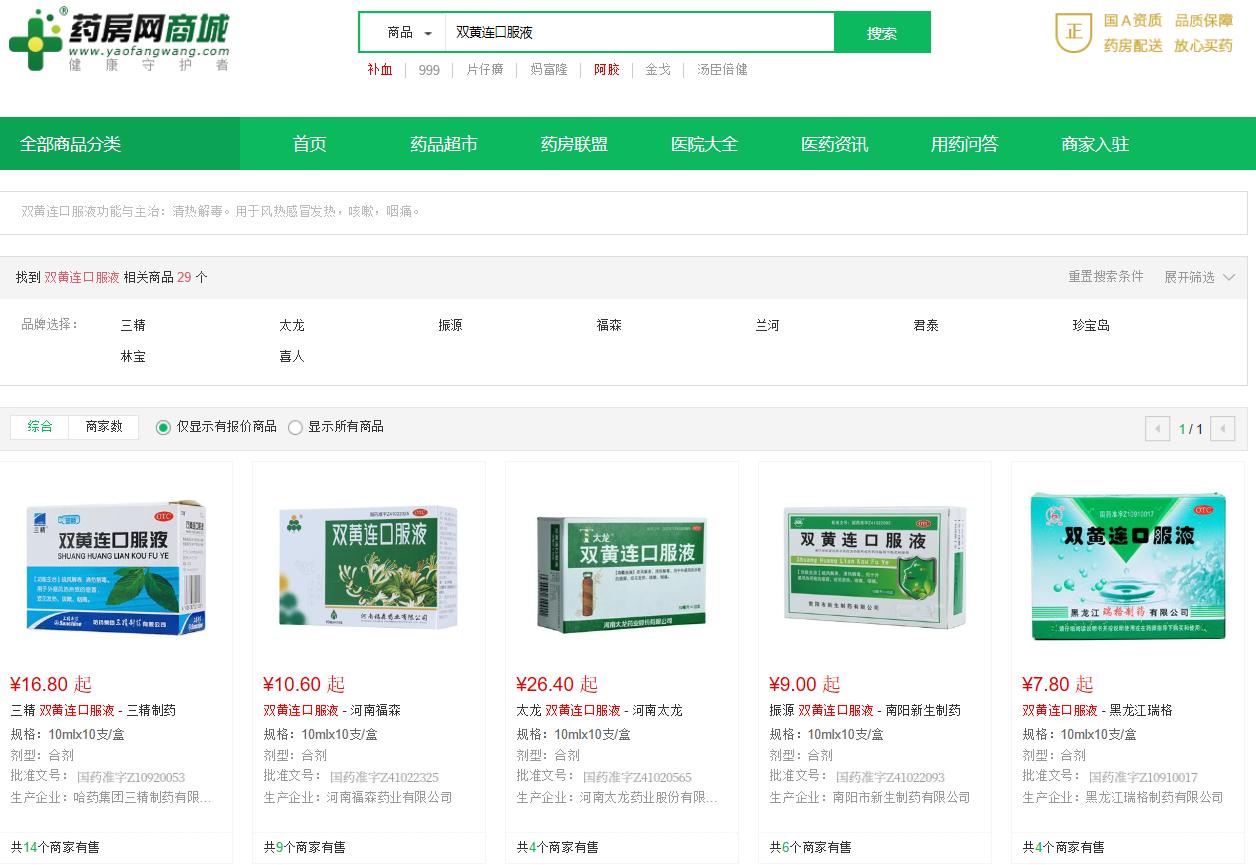This screenshot has width=1256, height=865.
Task: Select the 显示所有商品 radio option
Action: tap(296, 427)
